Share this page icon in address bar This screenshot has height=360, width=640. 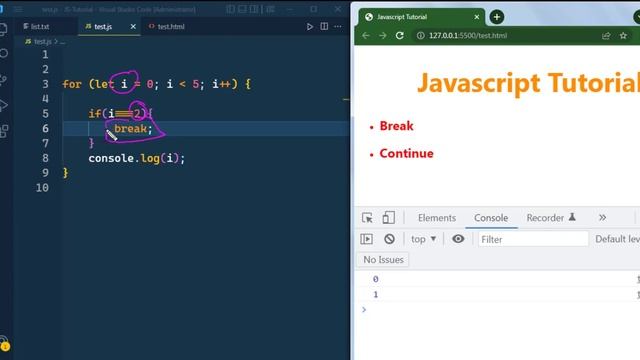click(606, 36)
